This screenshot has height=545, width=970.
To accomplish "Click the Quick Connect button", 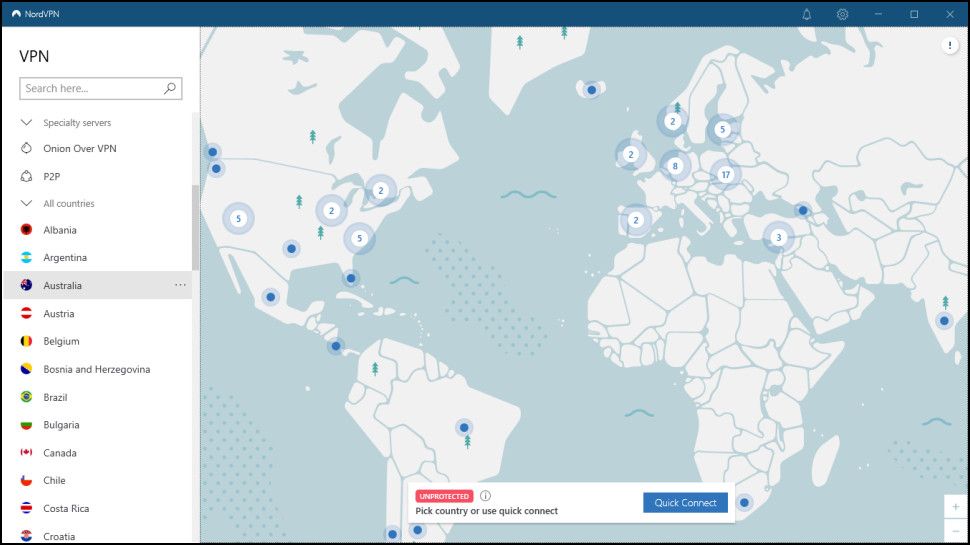I will 685,502.
